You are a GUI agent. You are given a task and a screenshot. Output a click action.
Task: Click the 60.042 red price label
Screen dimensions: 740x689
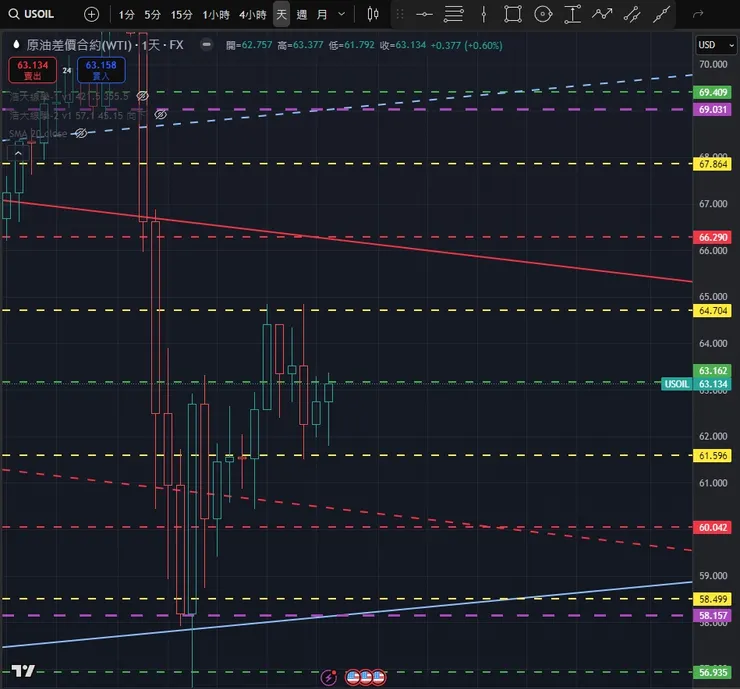(712, 527)
